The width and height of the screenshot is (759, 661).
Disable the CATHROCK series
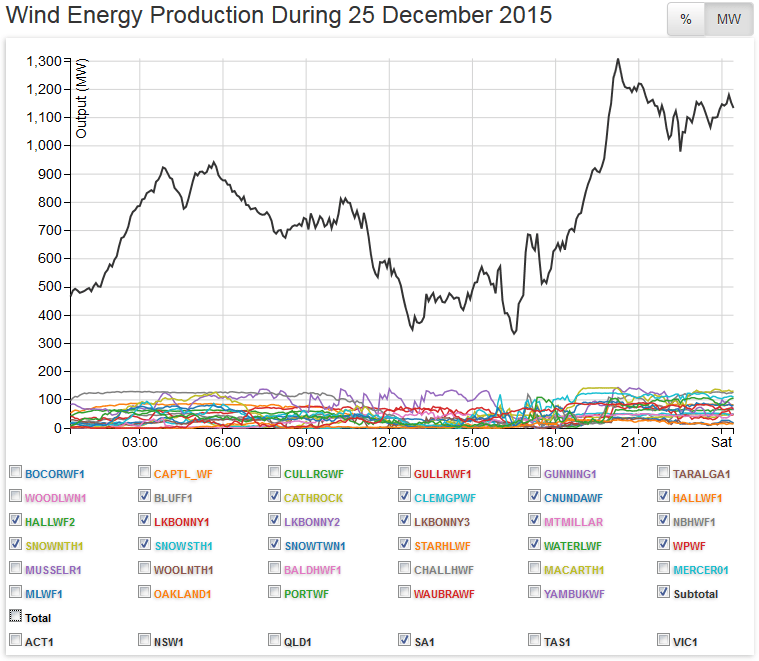coord(275,496)
